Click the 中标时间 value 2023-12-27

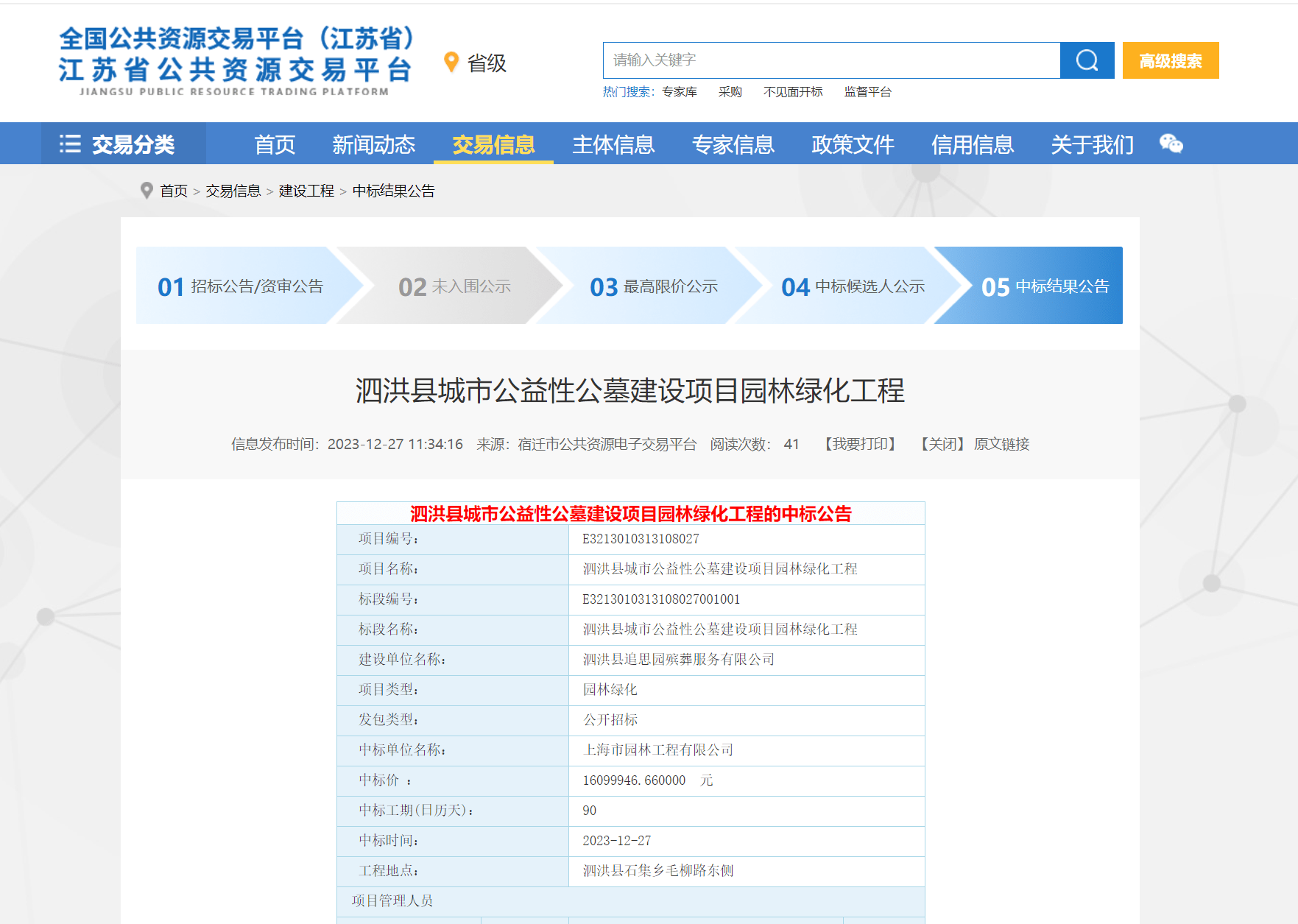[x=617, y=841]
